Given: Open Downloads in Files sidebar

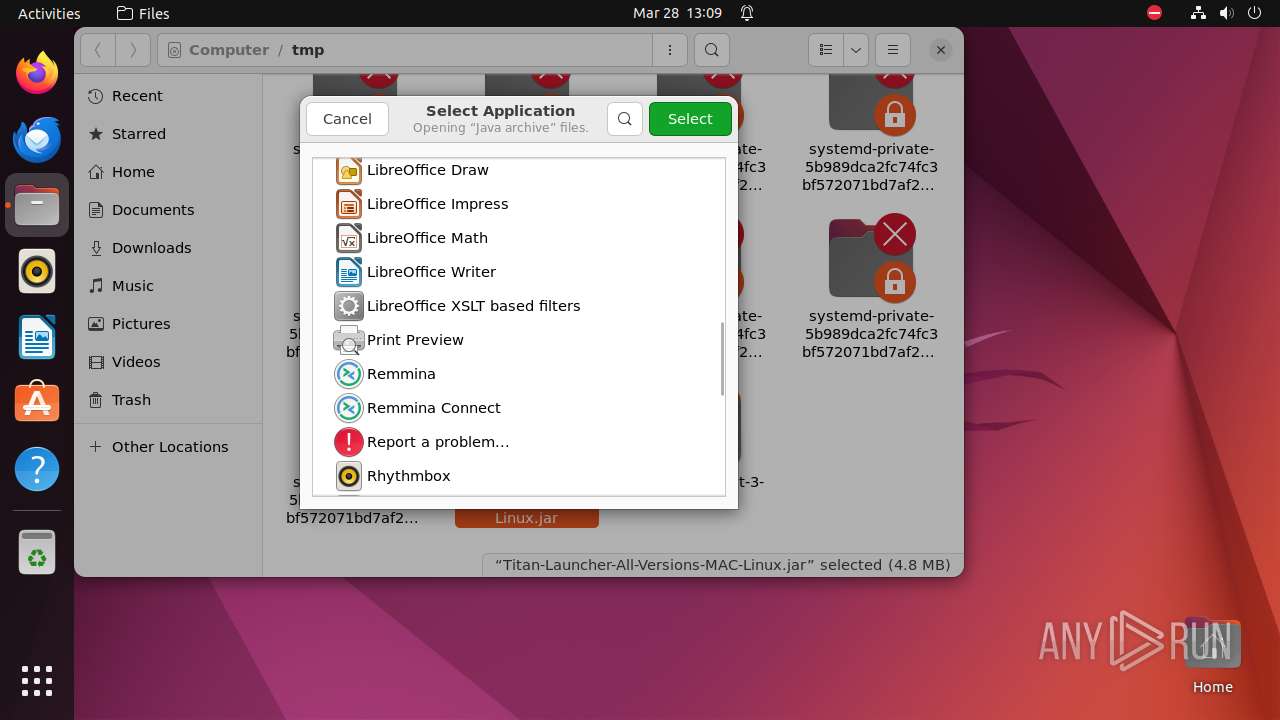Looking at the screenshot, I should (x=168, y=248).
